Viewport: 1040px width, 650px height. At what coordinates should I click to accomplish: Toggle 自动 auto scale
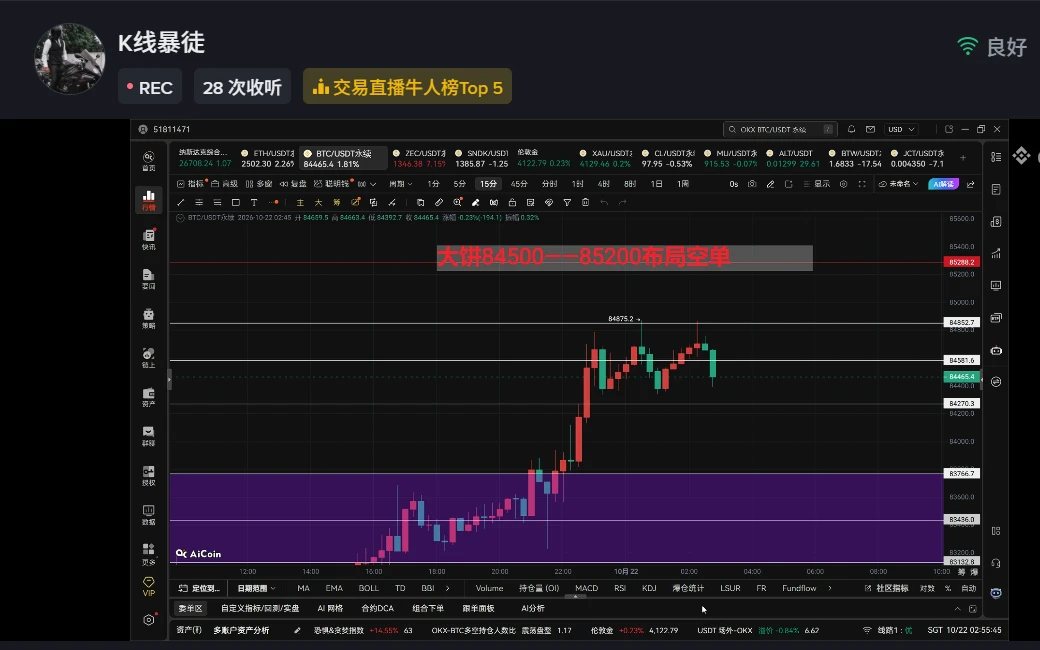969,588
